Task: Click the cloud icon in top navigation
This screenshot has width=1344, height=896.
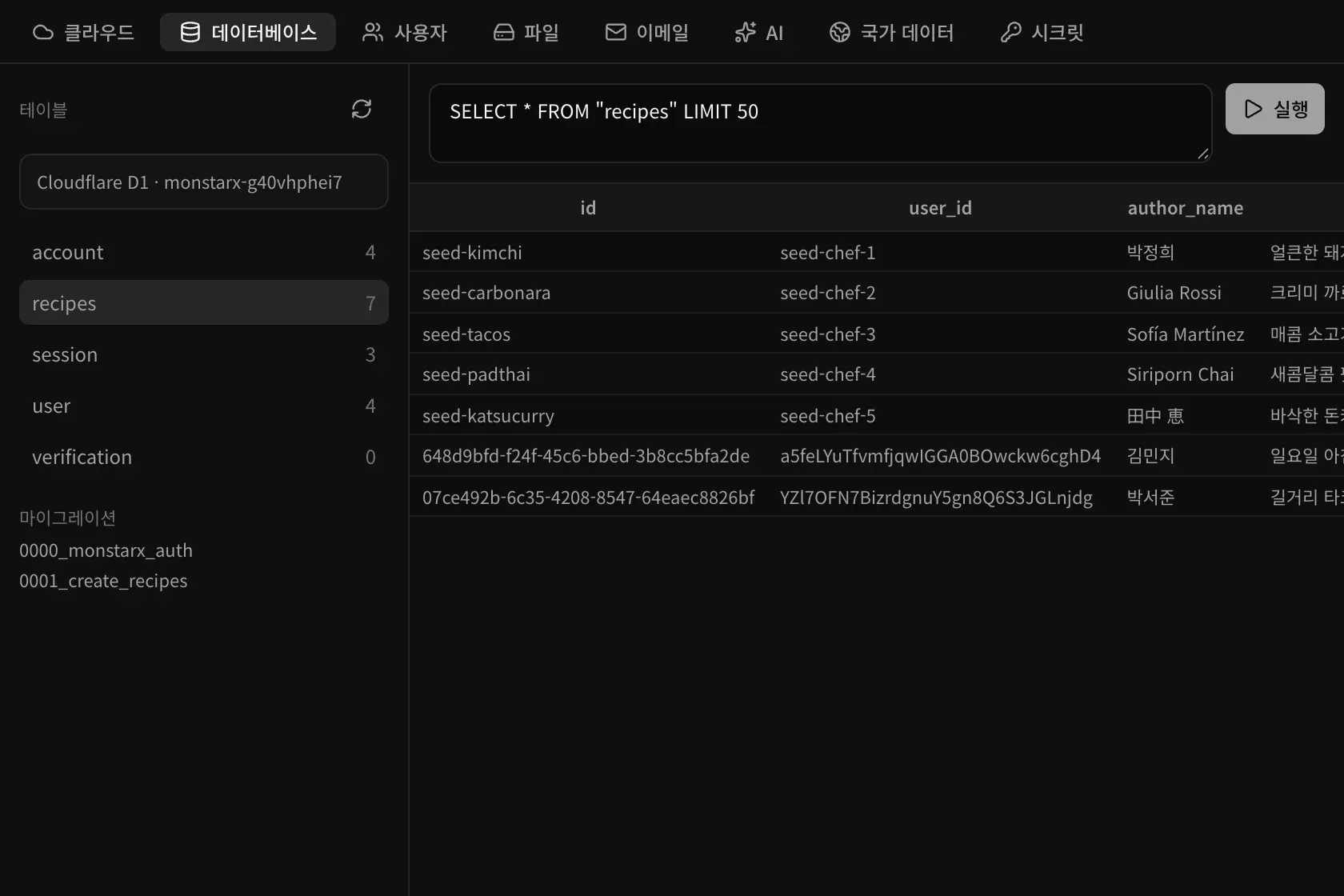Action: 43,33
